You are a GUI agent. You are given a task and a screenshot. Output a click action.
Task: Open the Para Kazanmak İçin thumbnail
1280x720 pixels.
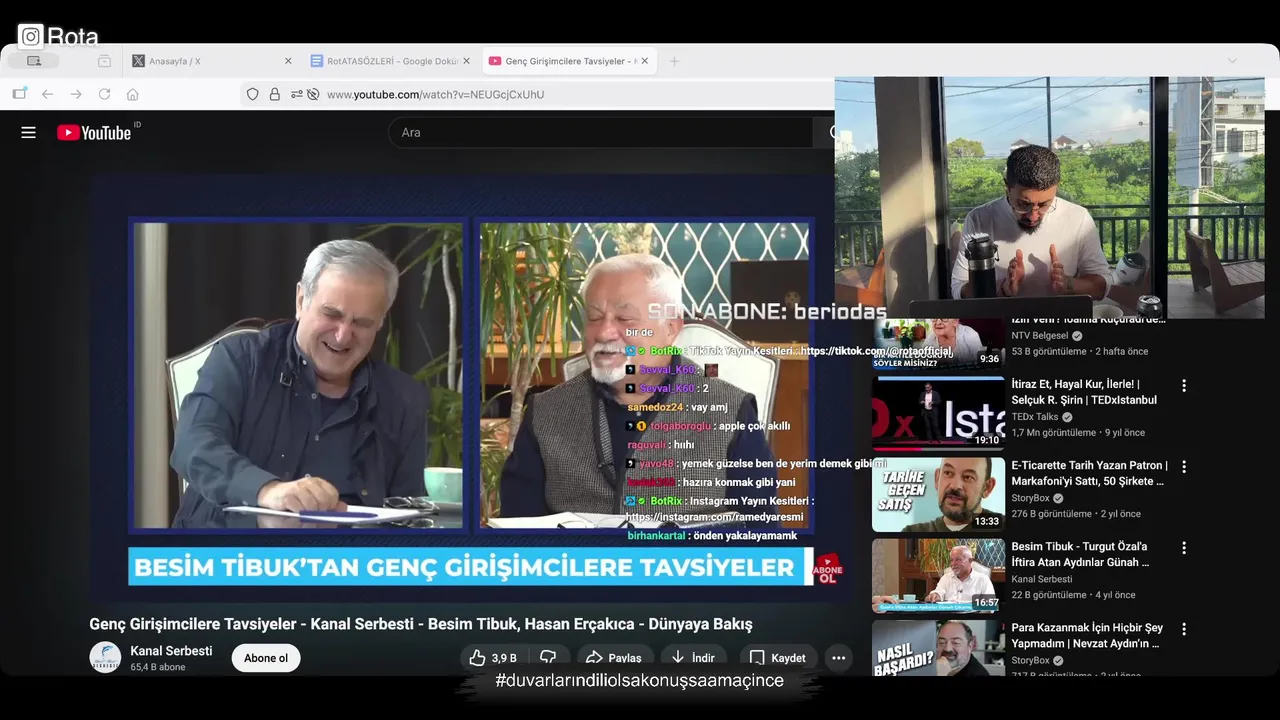tap(938, 648)
